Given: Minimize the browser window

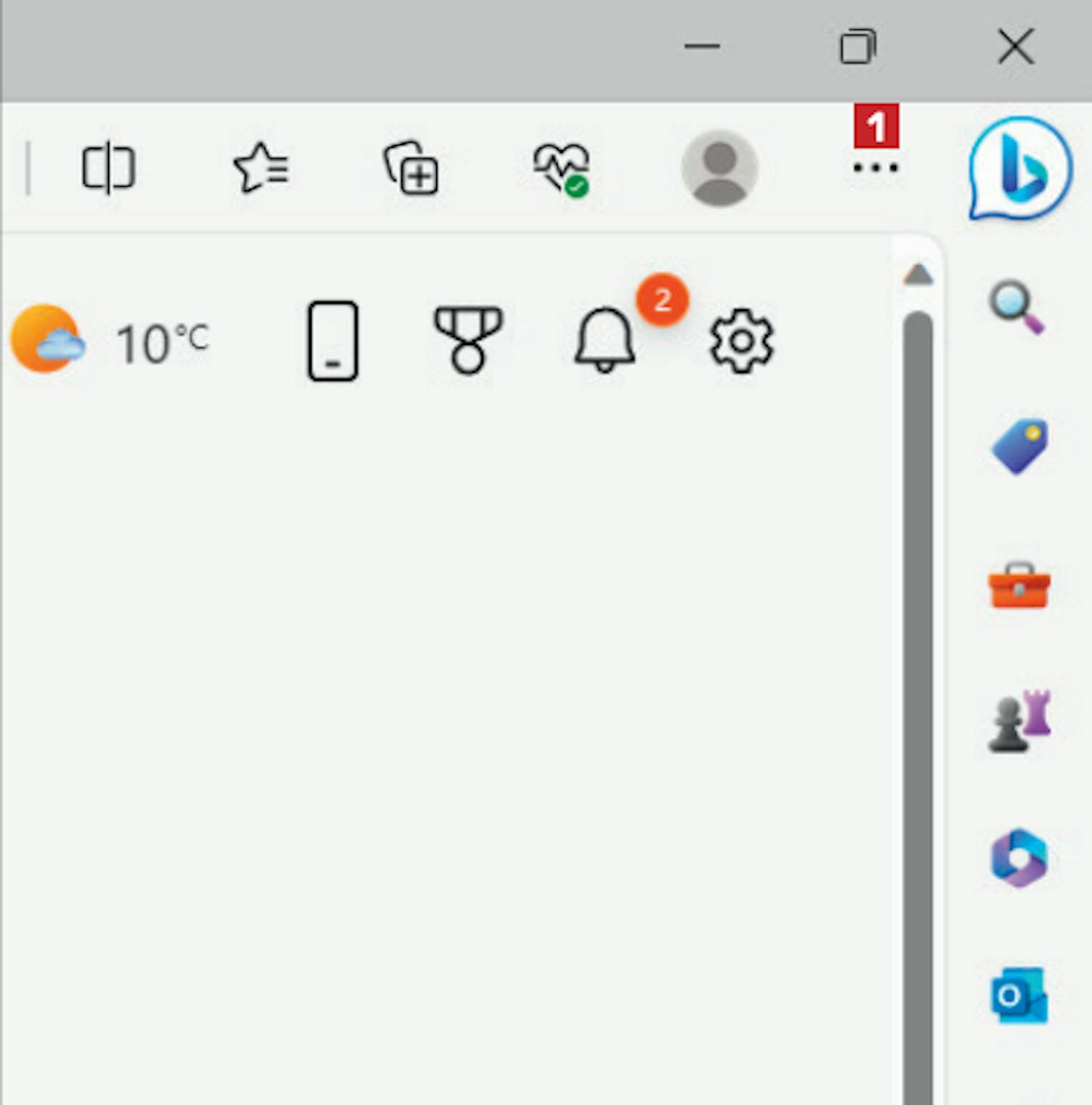Looking at the screenshot, I should pos(702,47).
